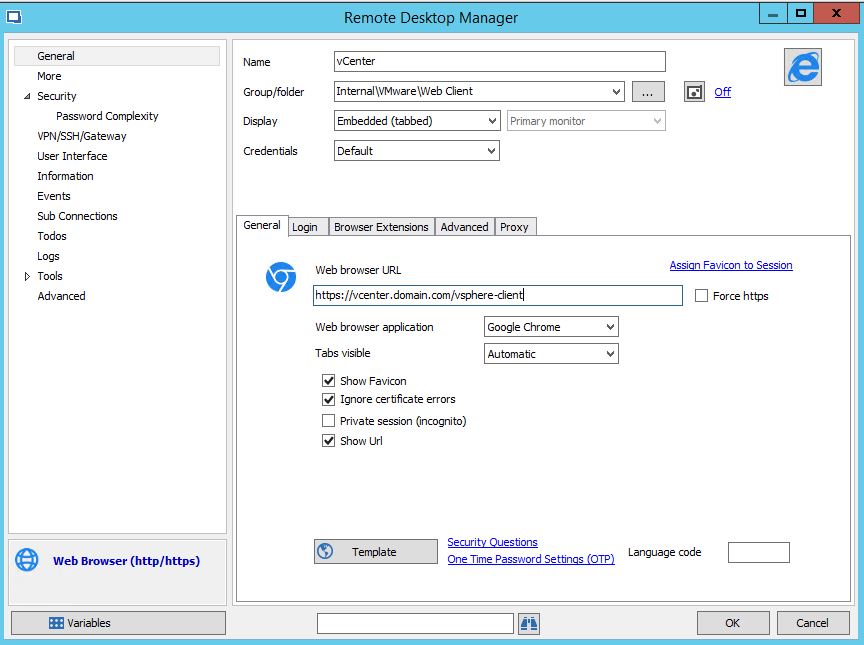Select the Security sidebar item
Screen dimensions: 864x645
click(x=57, y=96)
